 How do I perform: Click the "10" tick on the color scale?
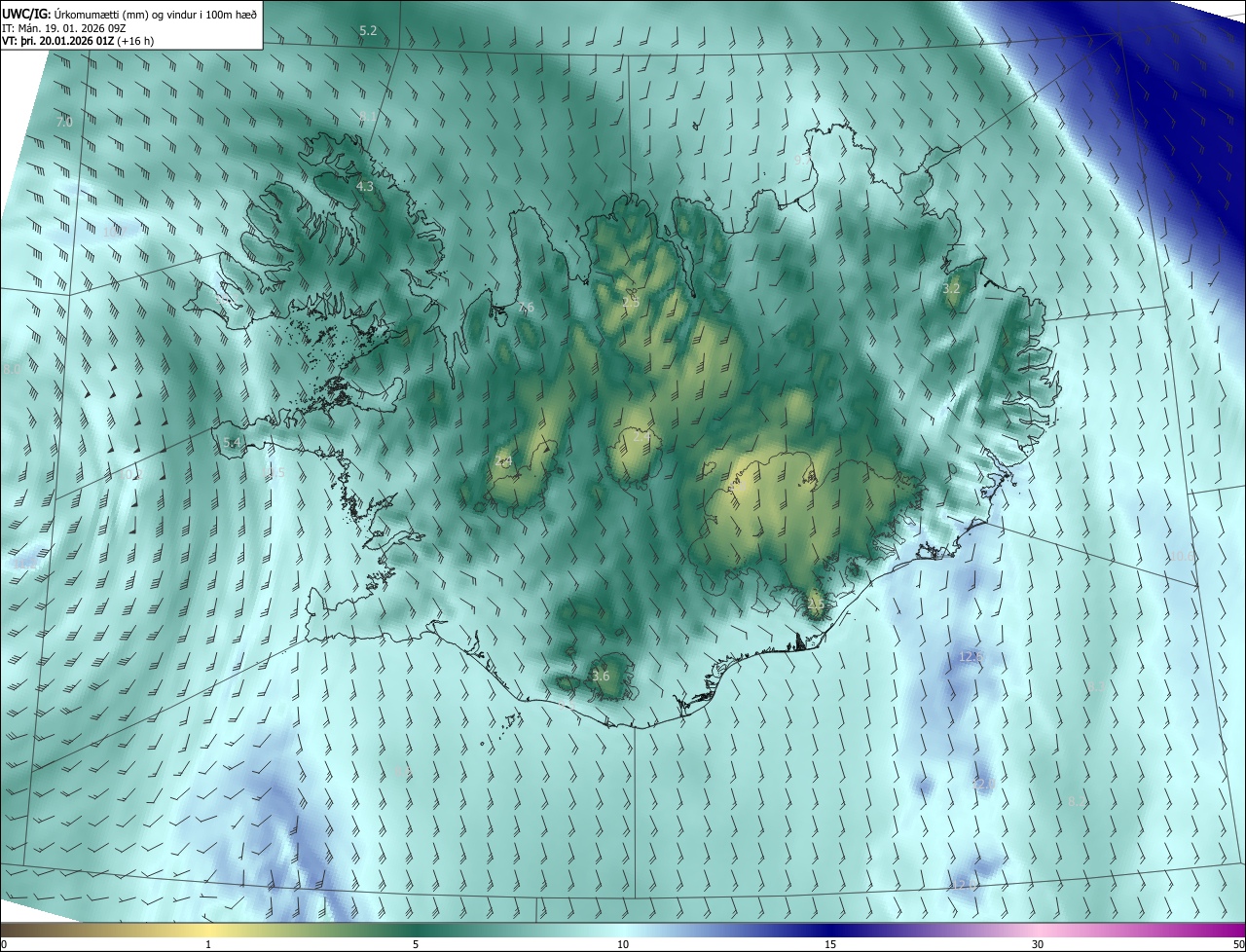click(623, 944)
